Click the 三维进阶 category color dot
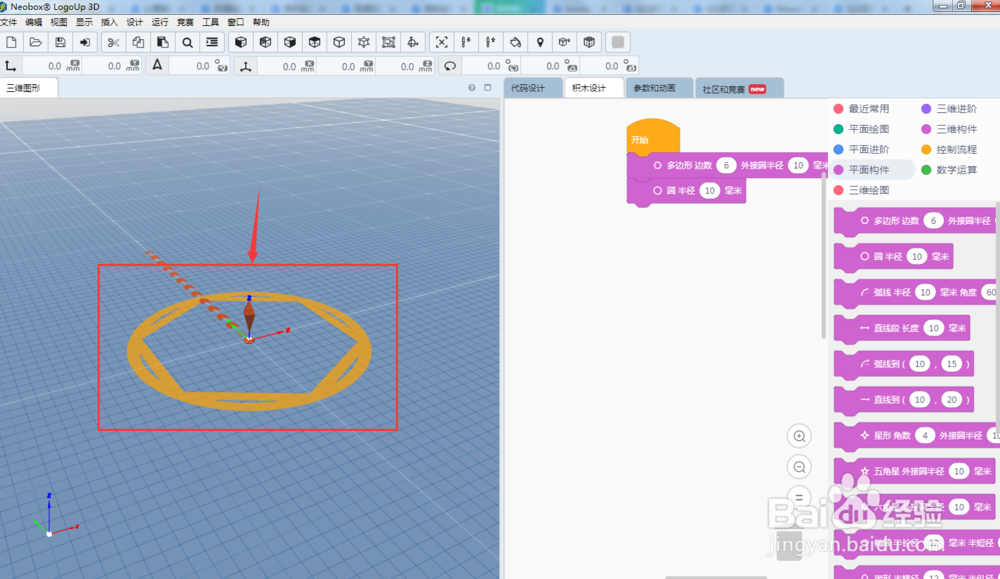Image resolution: width=1000 pixels, height=579 pixels. point(924,109)
